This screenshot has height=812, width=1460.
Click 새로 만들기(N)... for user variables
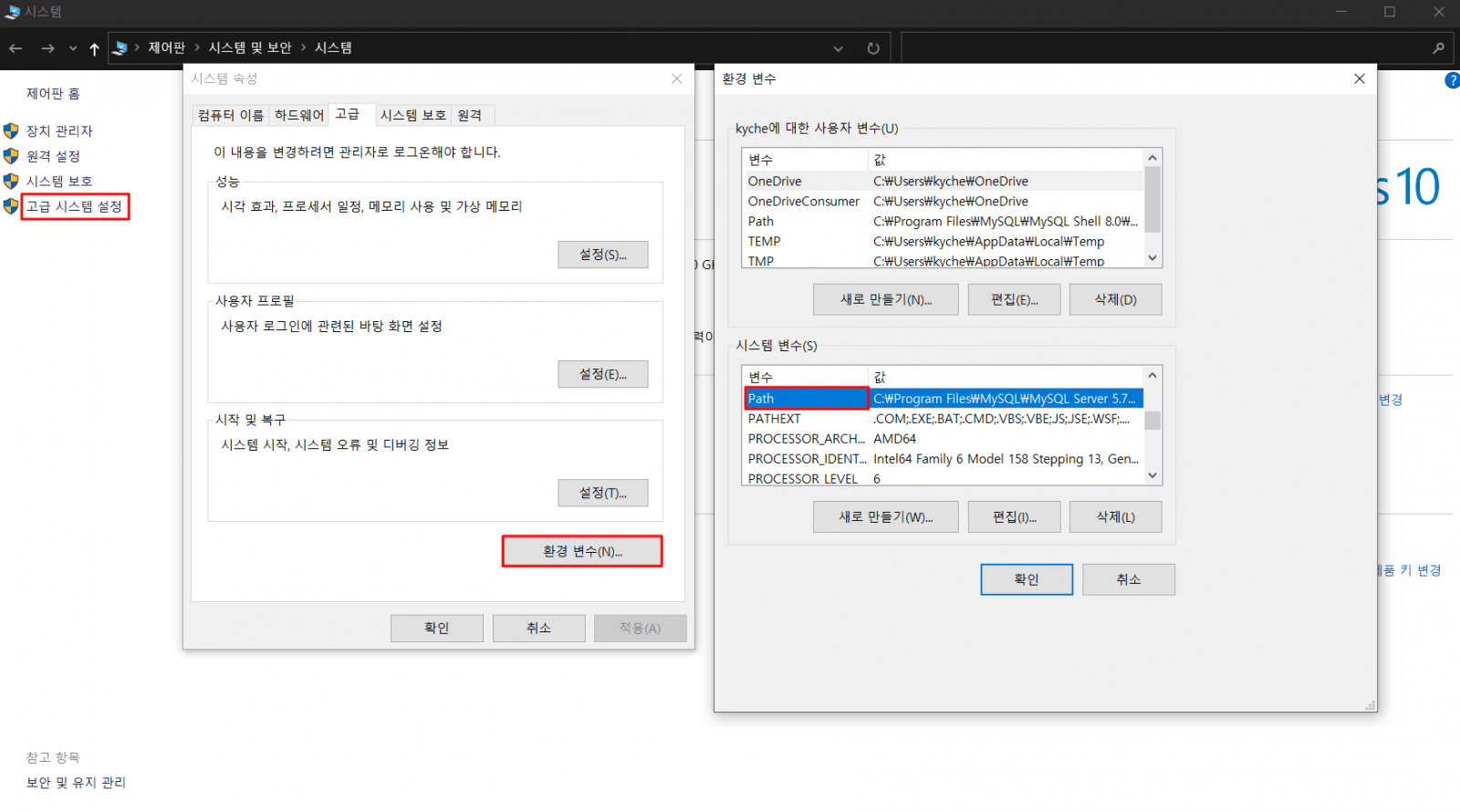pyautogui.click(x=885, y=299)
